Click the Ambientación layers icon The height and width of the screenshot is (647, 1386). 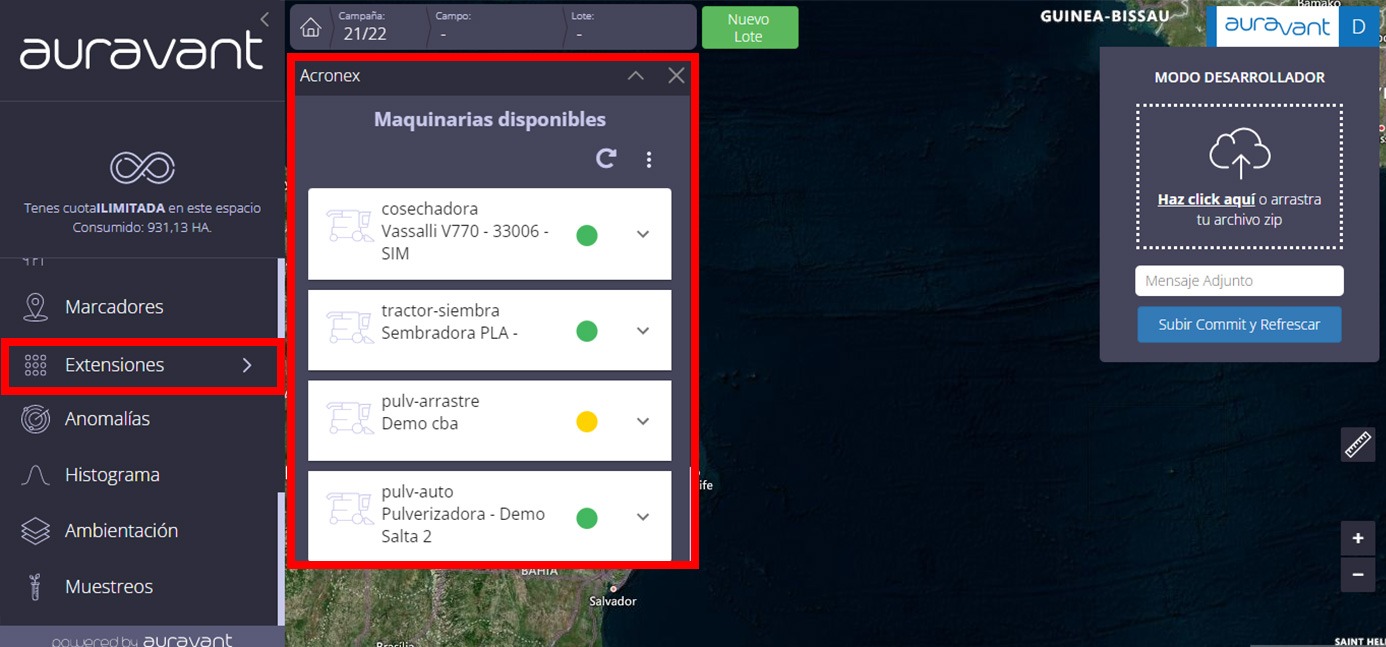click(x=36, y=531)
